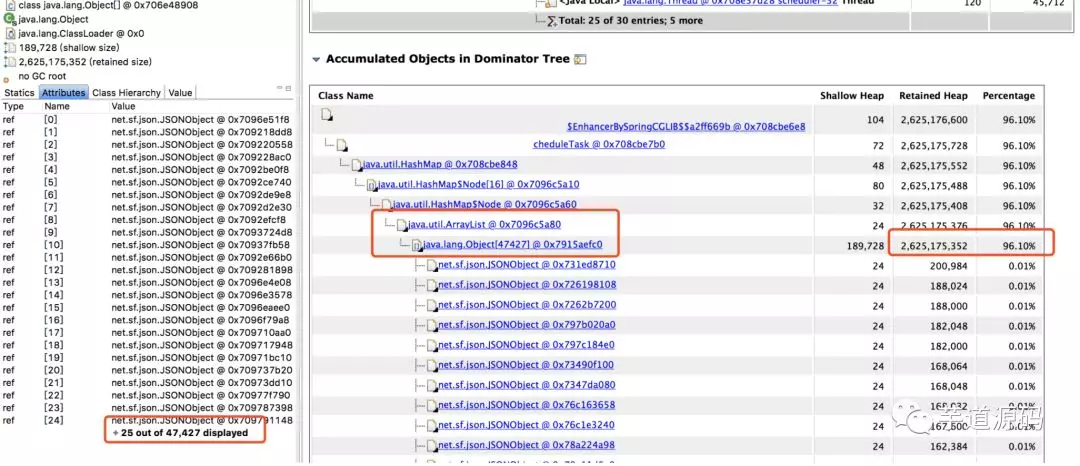Open the Class Hierarchy tab
This screenshot has width=1080, height=466.
coord(126,92)
